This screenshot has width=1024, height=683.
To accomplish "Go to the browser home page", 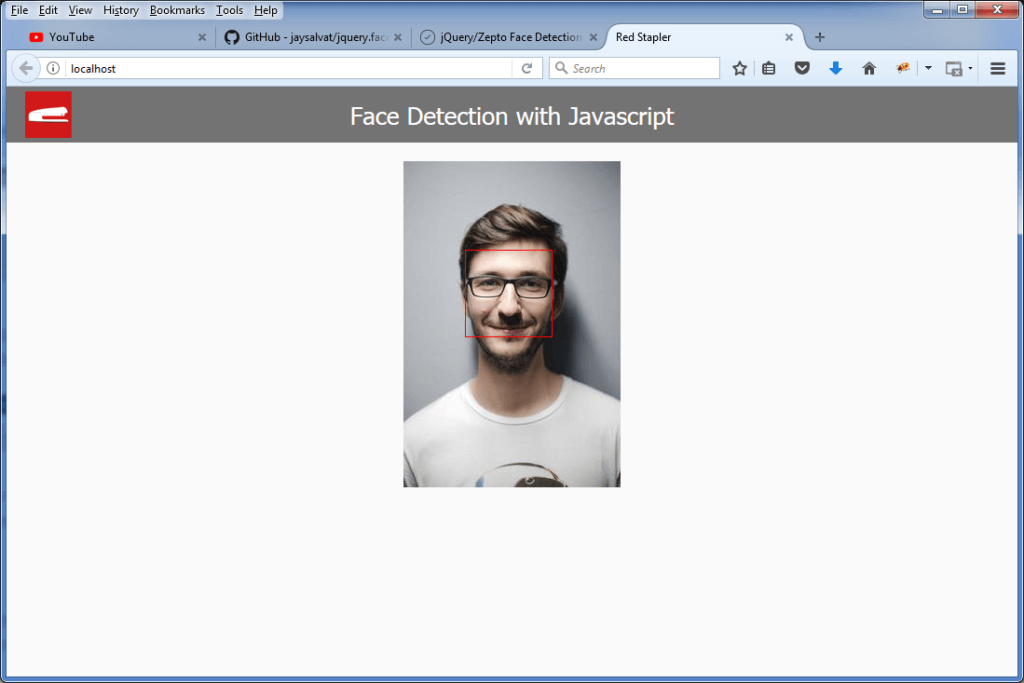I will click(x=869, y=68).
